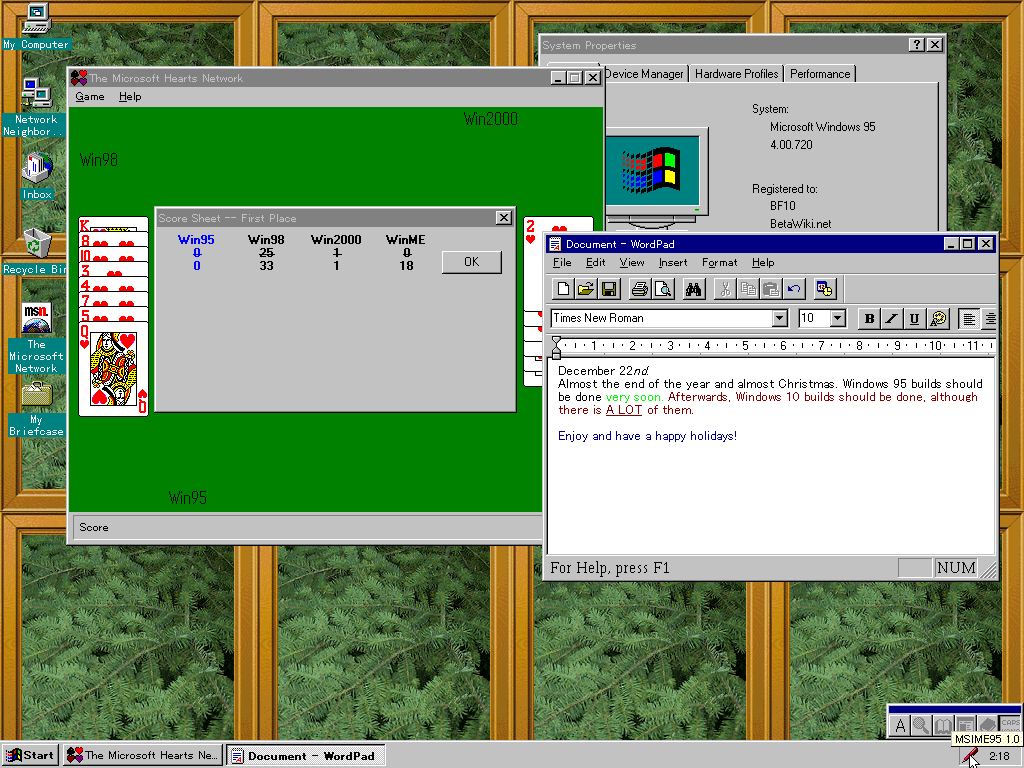The image size is (1024, 768).
Task: Select The Microsoft Network desktop icon
Action: 37,338
